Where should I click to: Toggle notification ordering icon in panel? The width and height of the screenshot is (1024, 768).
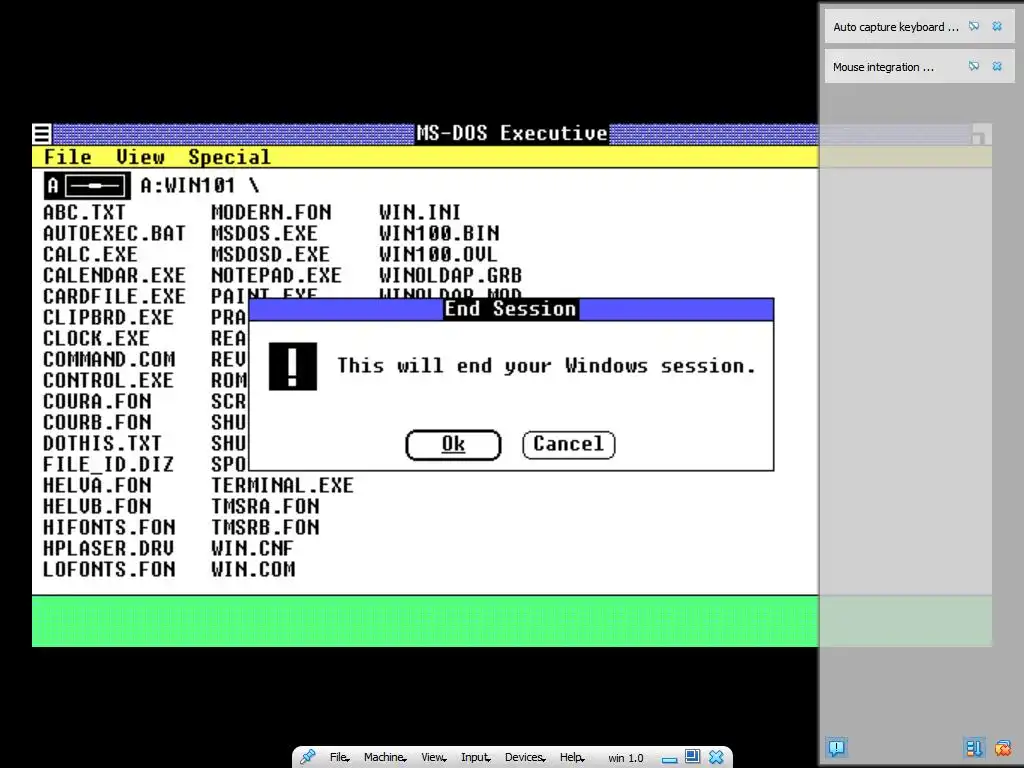click(974, 748)
